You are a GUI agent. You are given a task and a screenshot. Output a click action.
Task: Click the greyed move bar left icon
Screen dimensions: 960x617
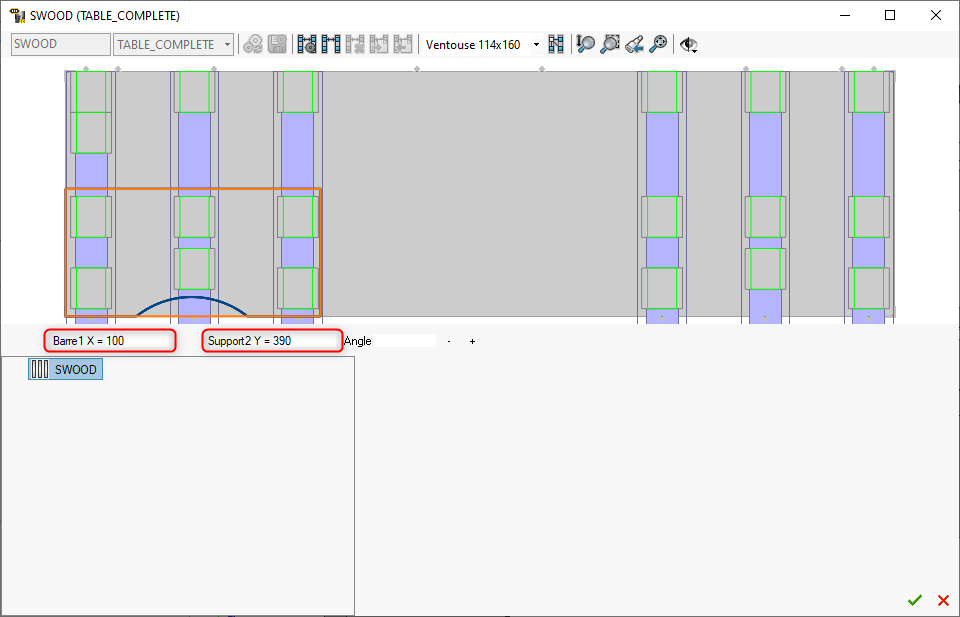(x=403, y=44)
